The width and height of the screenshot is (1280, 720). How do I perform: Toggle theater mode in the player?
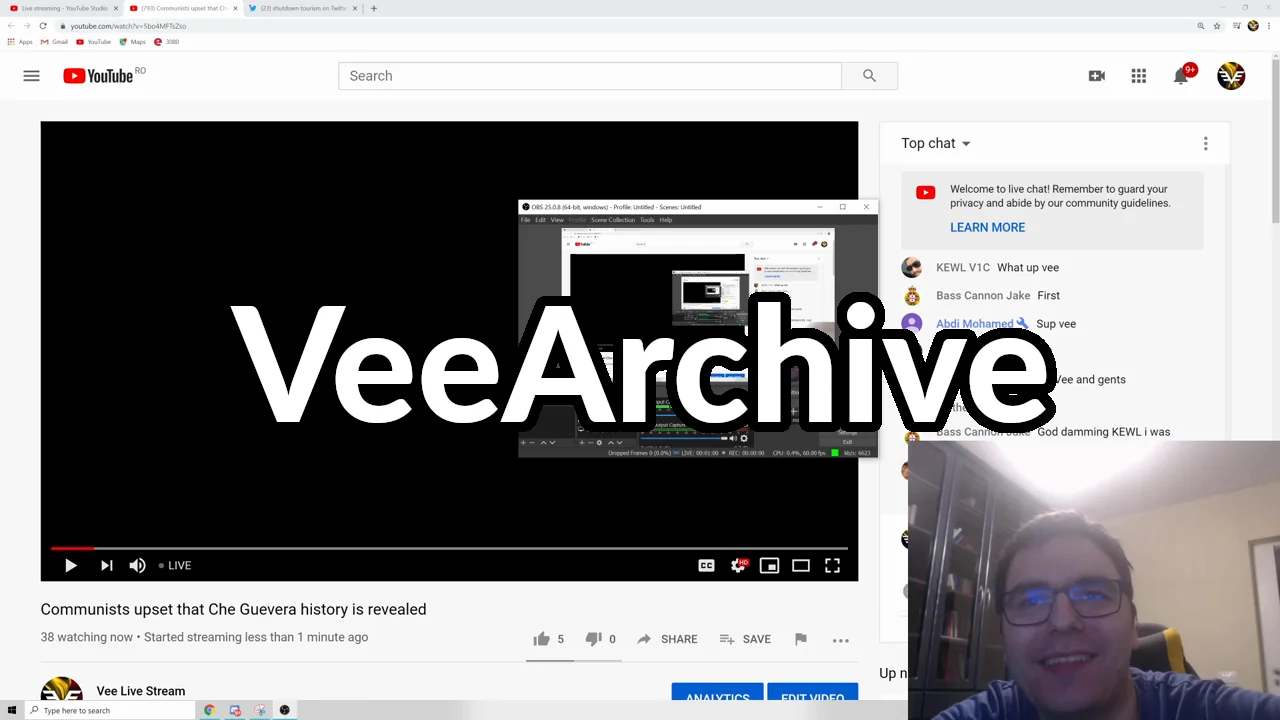[801, 566]
